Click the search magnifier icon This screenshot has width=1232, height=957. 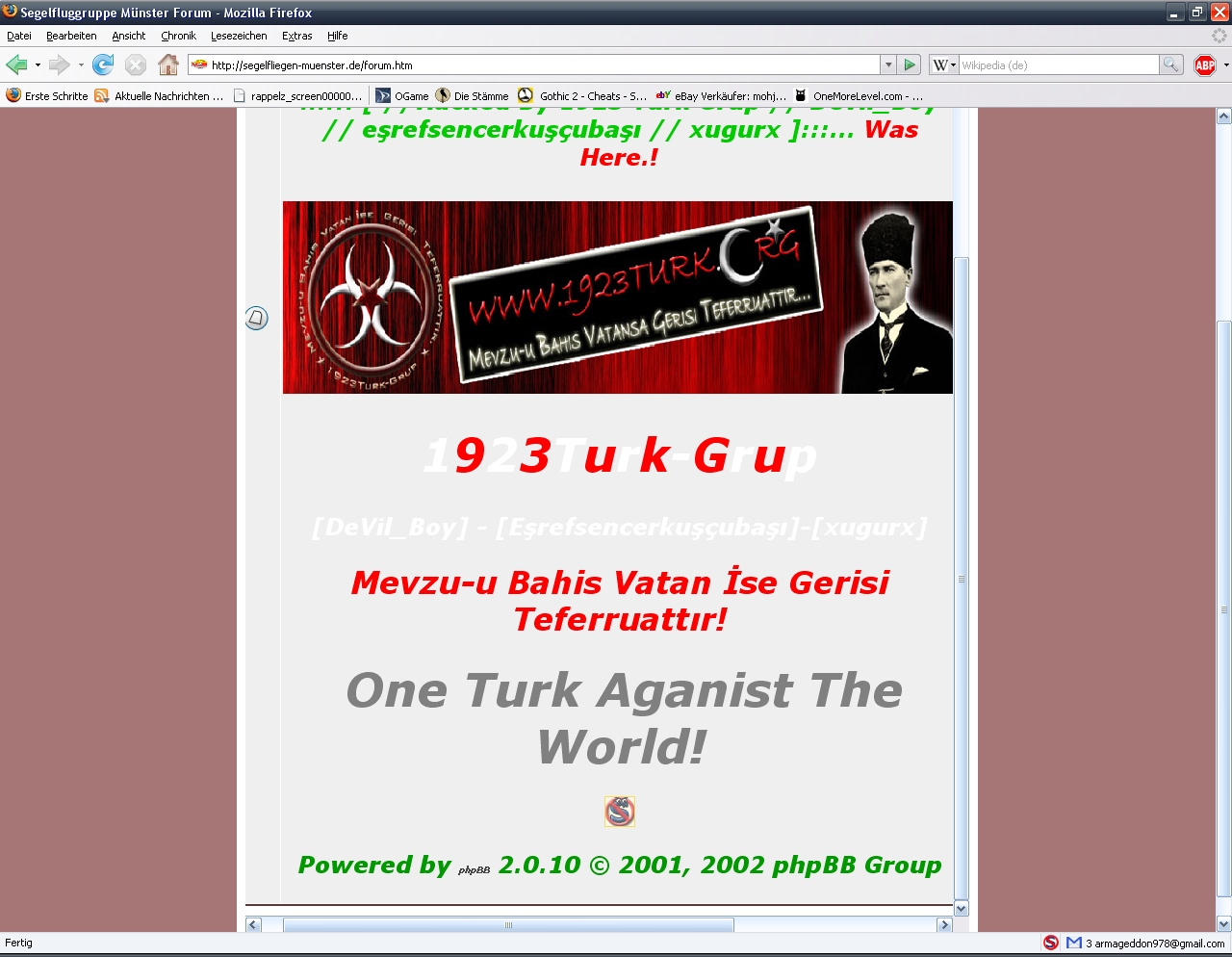[1171, 65]
